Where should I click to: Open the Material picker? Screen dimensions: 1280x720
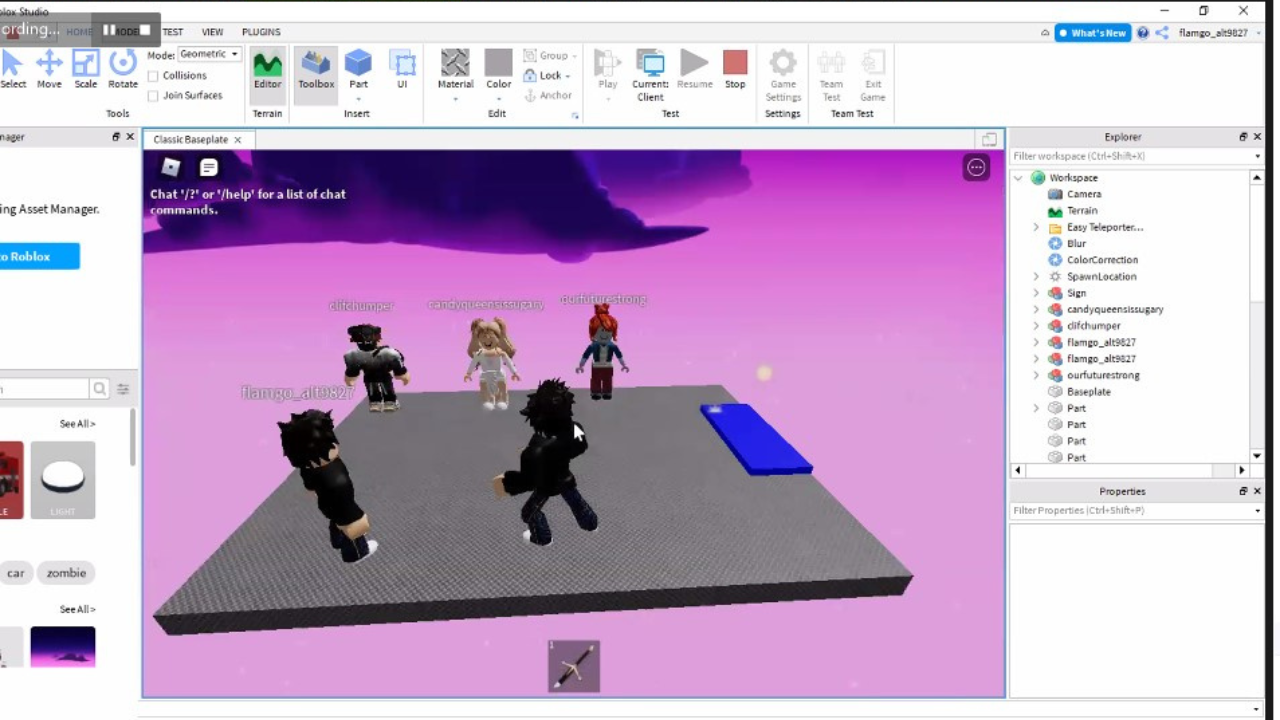455,70
